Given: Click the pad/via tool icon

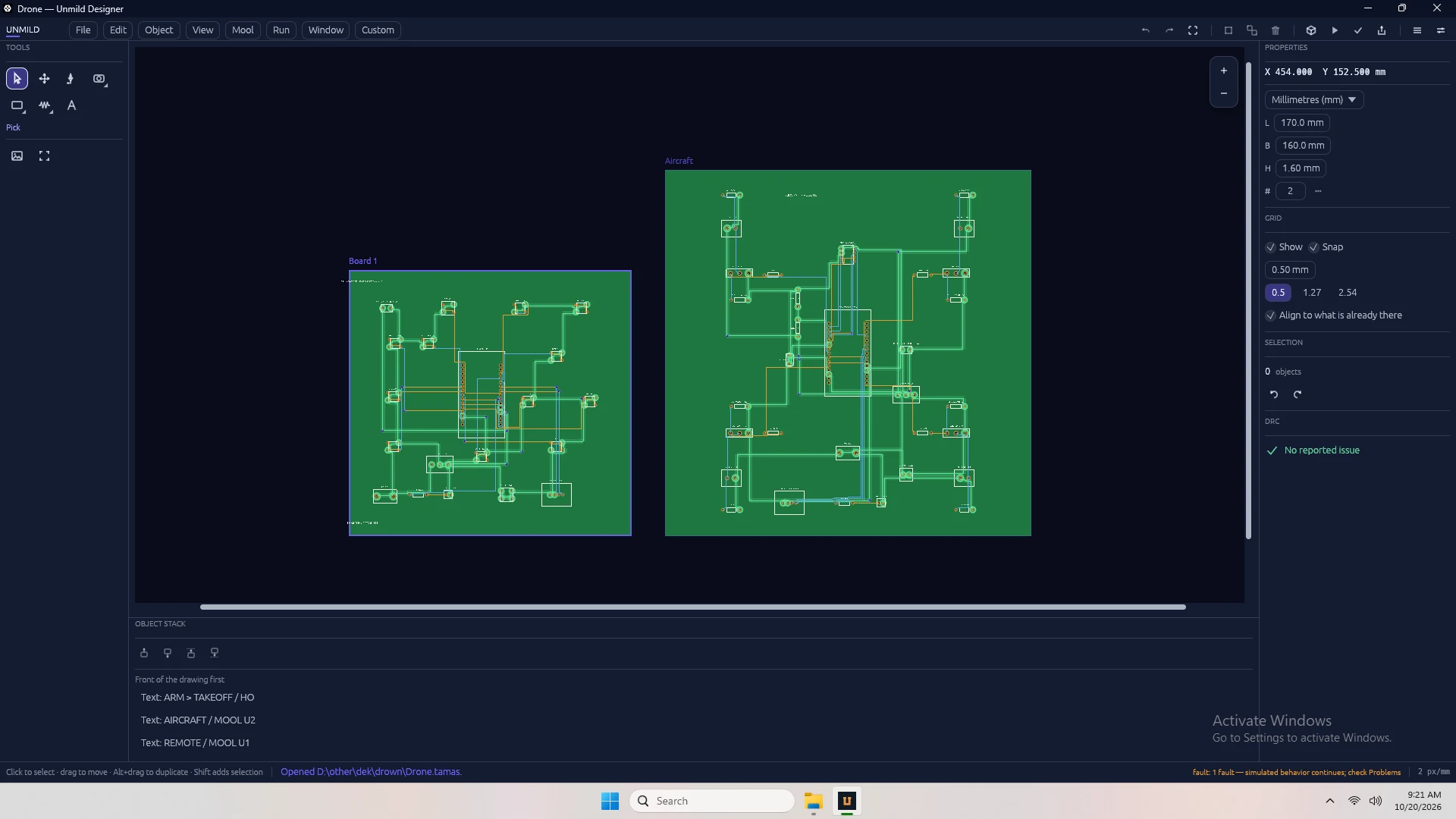Looking at the screenshot, I should tap(99, 79).
